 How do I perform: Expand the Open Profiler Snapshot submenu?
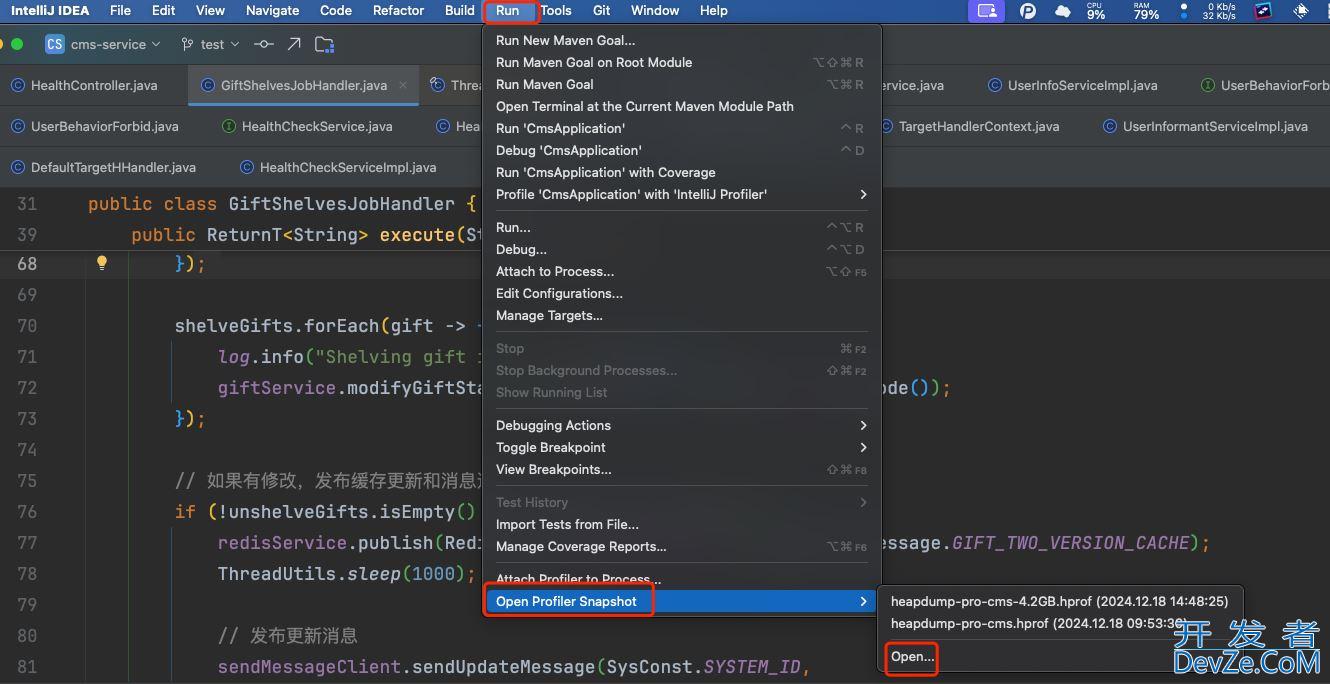coord(682,601)
